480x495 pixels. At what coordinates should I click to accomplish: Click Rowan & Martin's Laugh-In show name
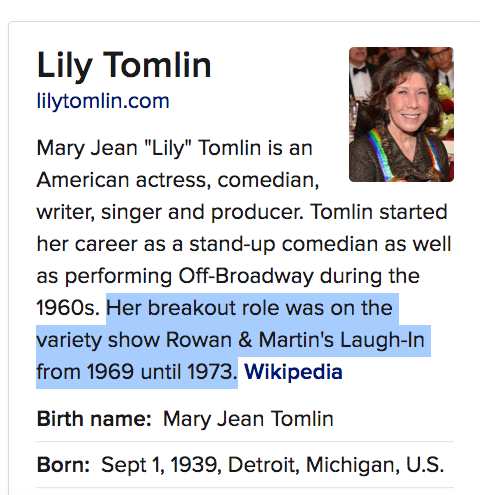click(295, 340)
